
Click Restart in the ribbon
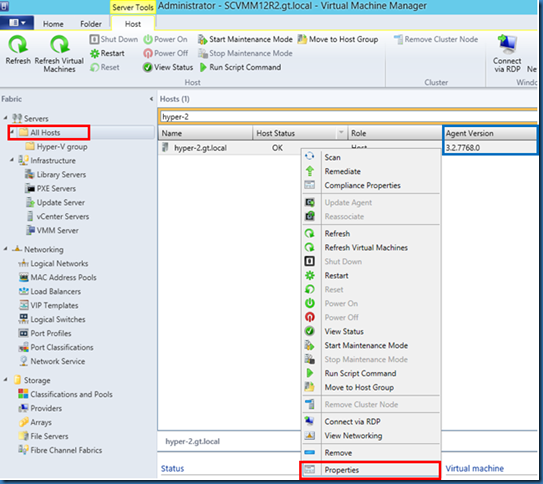[107, 53]
